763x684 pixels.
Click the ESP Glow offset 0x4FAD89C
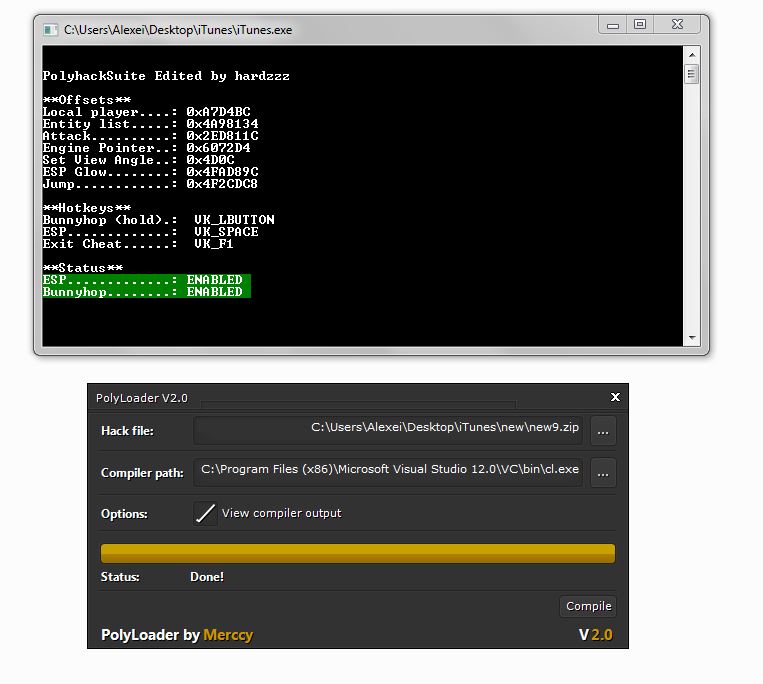pyautogui.click(x=222, y=172)
